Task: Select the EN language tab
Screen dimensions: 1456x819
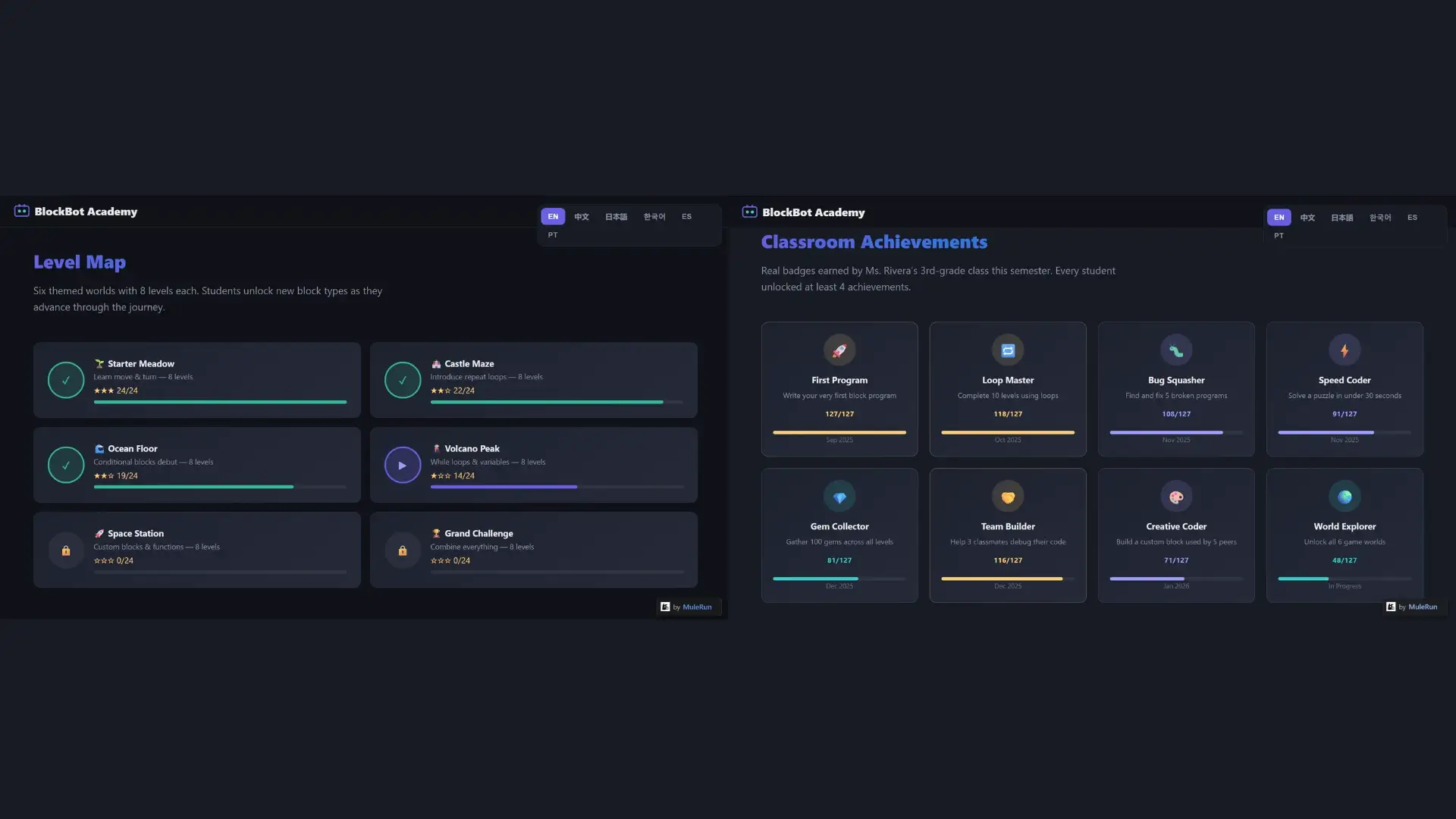Action: tap(553, 216)
